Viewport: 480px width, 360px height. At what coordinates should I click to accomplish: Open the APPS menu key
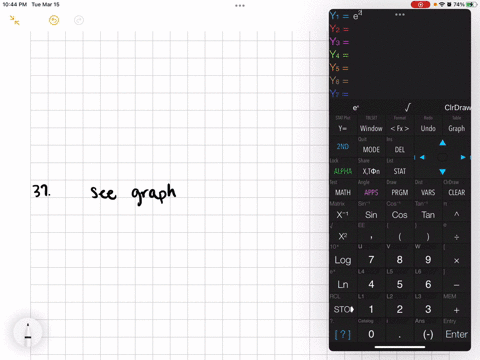tap(371, 193)
